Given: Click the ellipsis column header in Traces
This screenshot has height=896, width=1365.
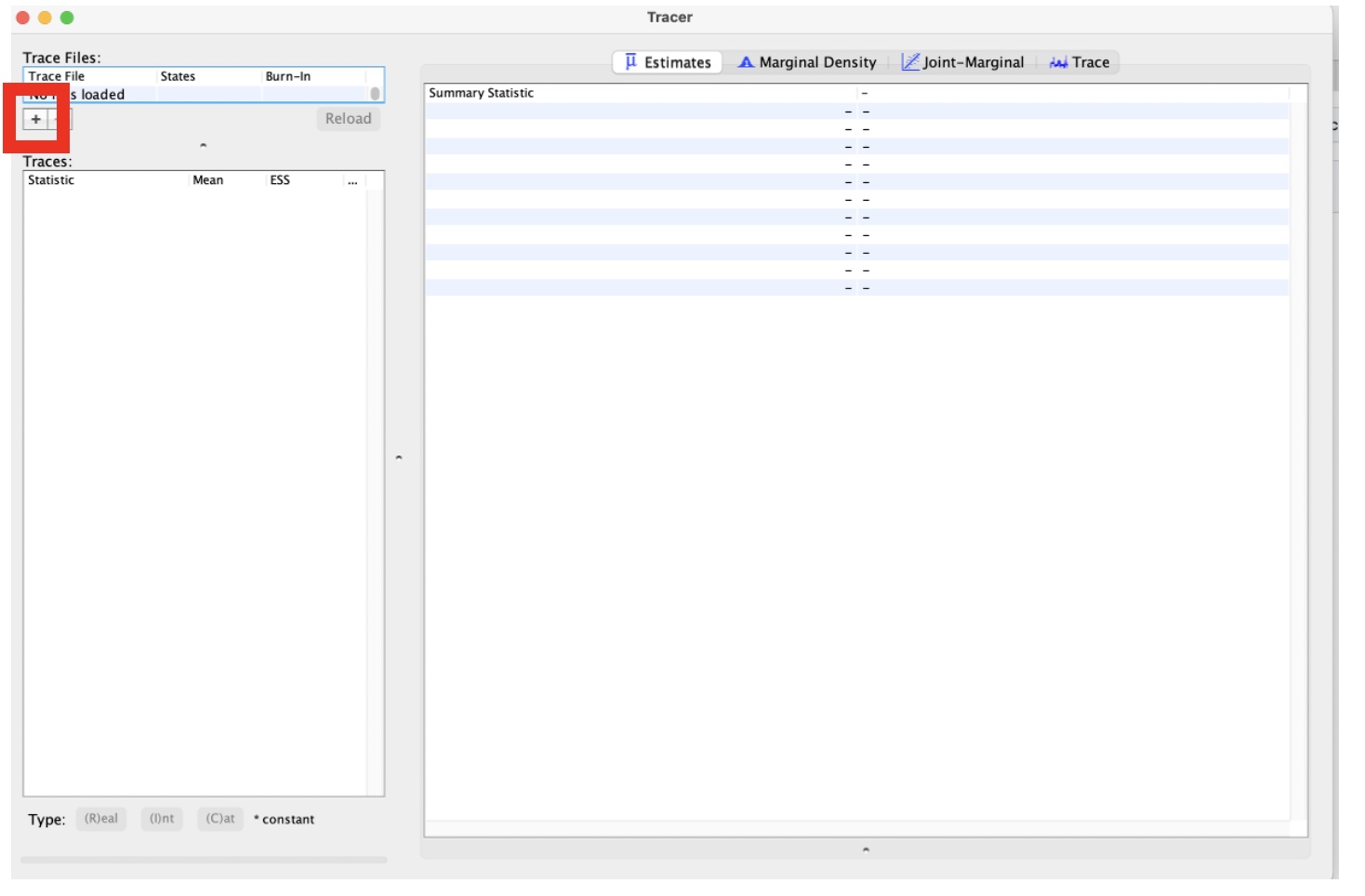Looking at the screenshot, I should coord(352,181).
